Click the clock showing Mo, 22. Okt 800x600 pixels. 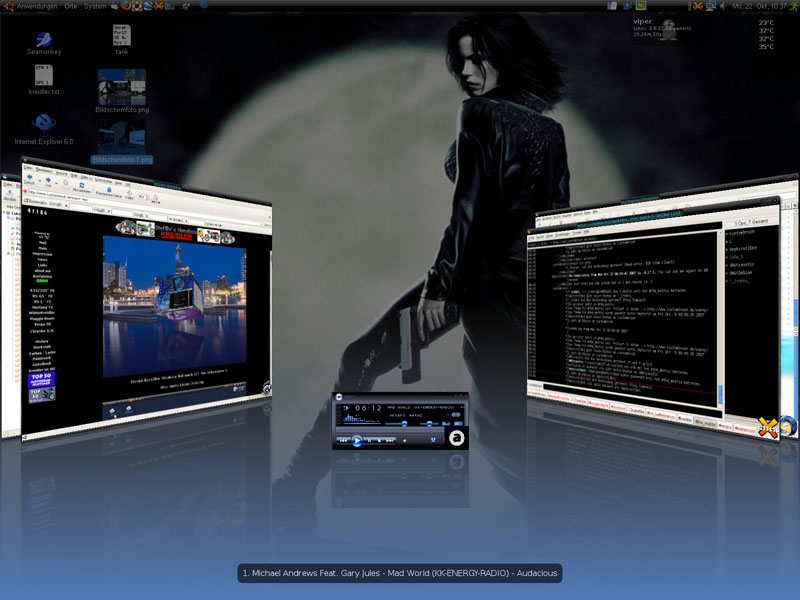(x=760, y=6)
